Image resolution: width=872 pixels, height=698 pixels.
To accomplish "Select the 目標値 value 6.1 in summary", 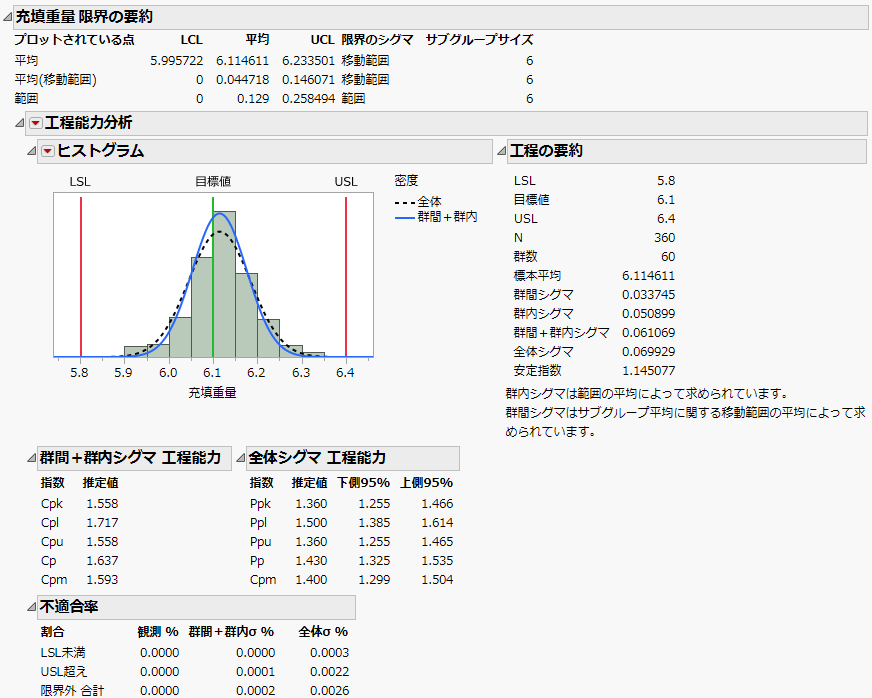I will point(666,200).
